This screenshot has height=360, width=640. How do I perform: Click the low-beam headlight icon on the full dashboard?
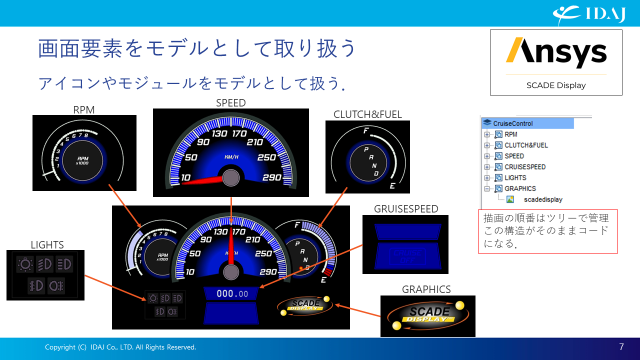tap(165, 298)
